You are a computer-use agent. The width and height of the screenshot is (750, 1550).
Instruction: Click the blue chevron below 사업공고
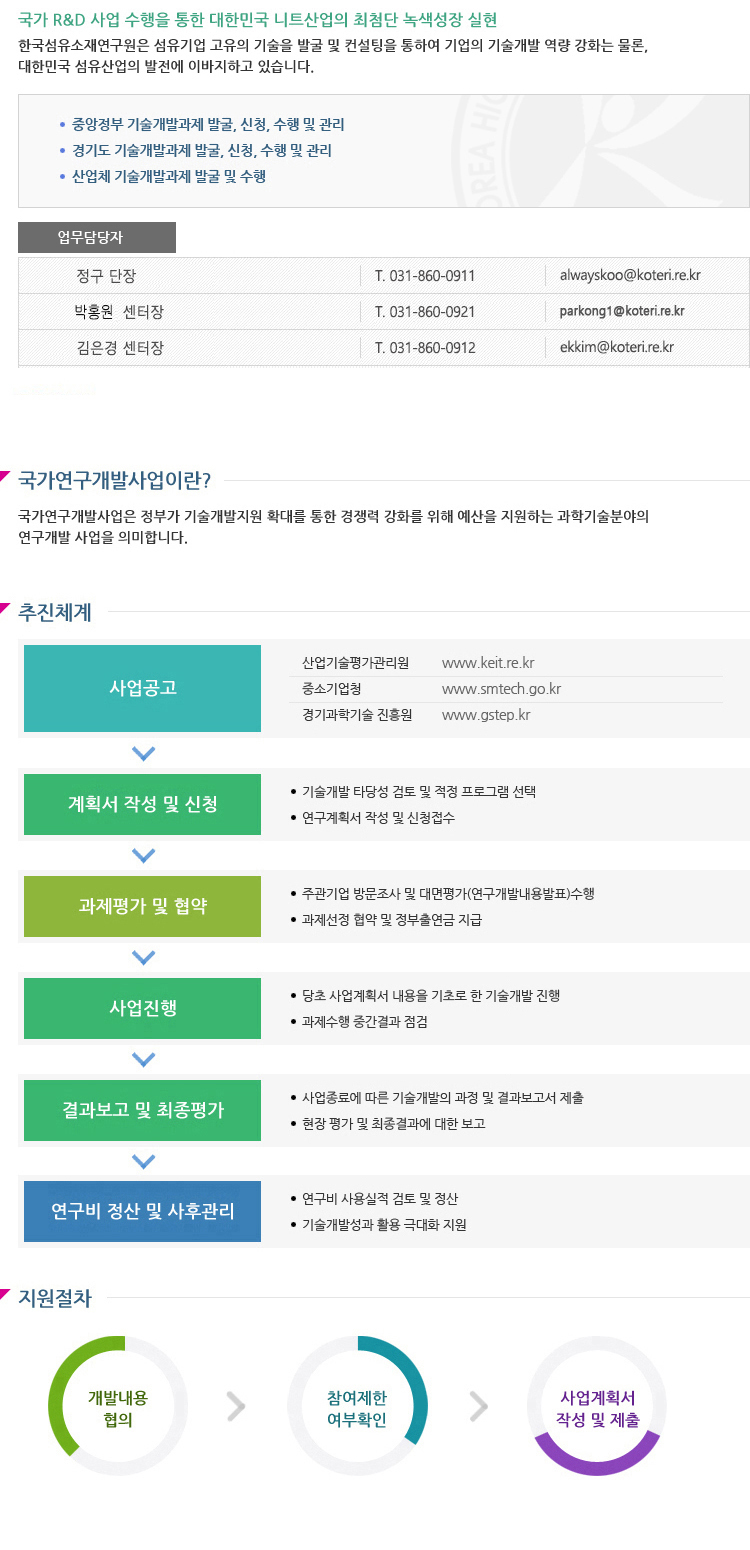[144, 753]
